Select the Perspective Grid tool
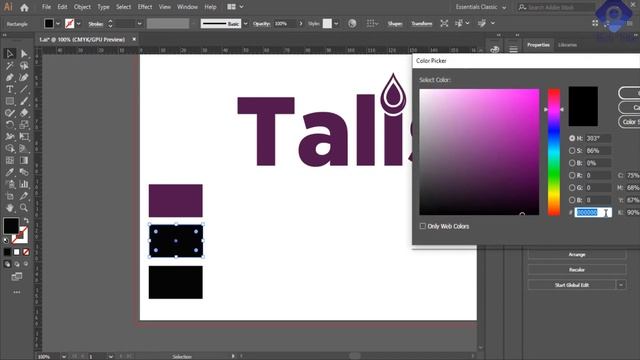 click(x=24, y=149)
